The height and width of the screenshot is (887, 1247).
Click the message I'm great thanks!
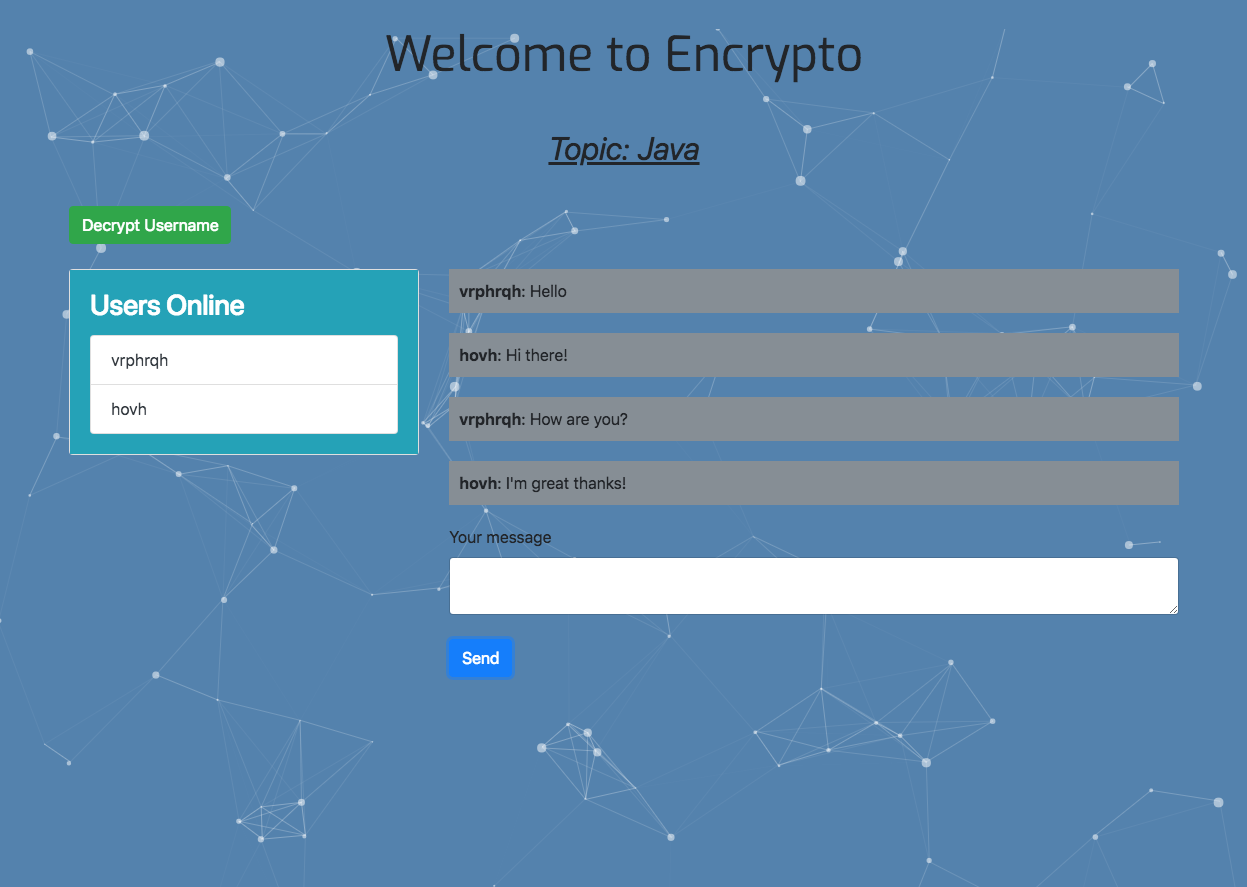[813, 483]
